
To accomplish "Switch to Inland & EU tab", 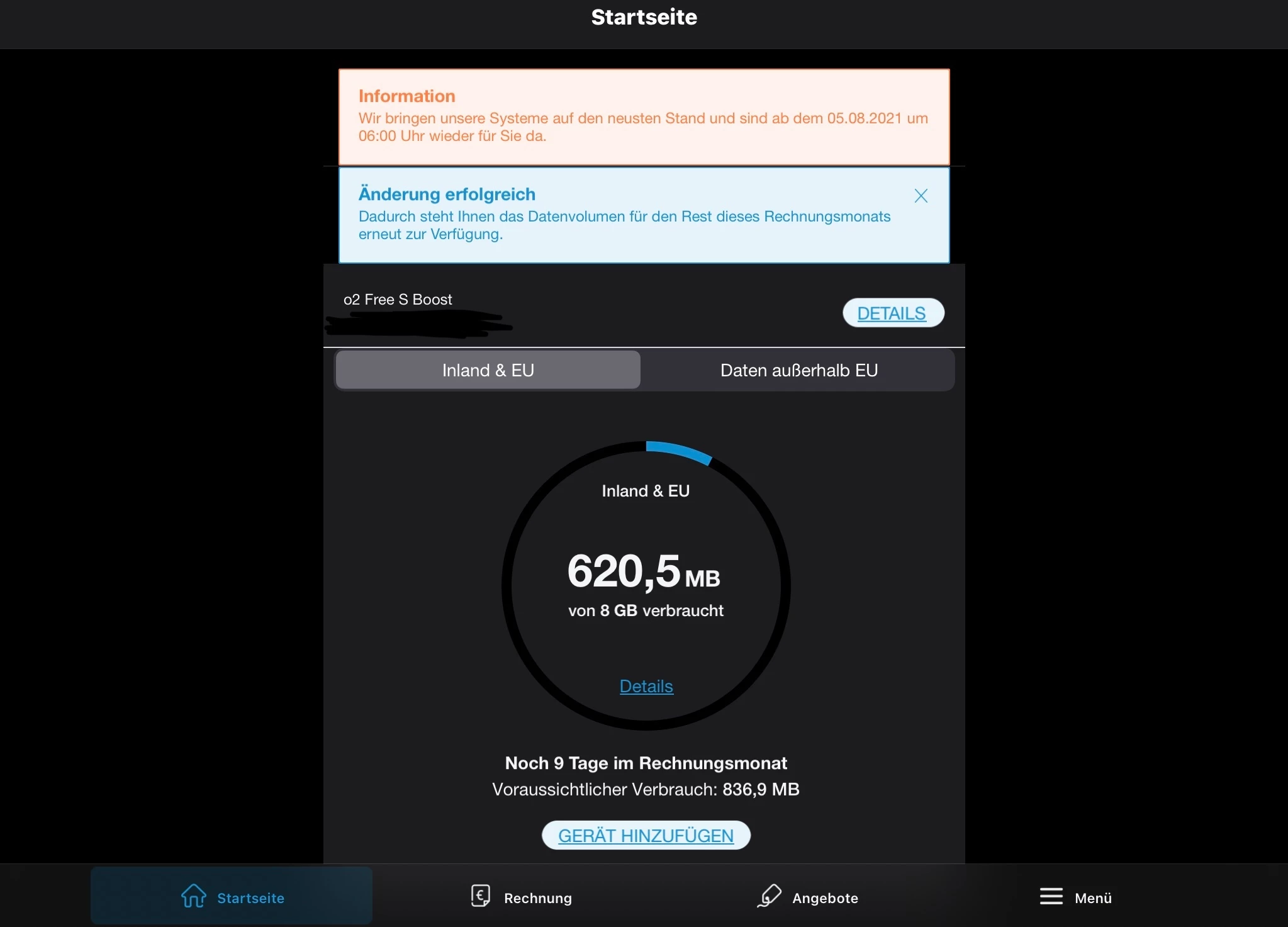I will (488, 370).
